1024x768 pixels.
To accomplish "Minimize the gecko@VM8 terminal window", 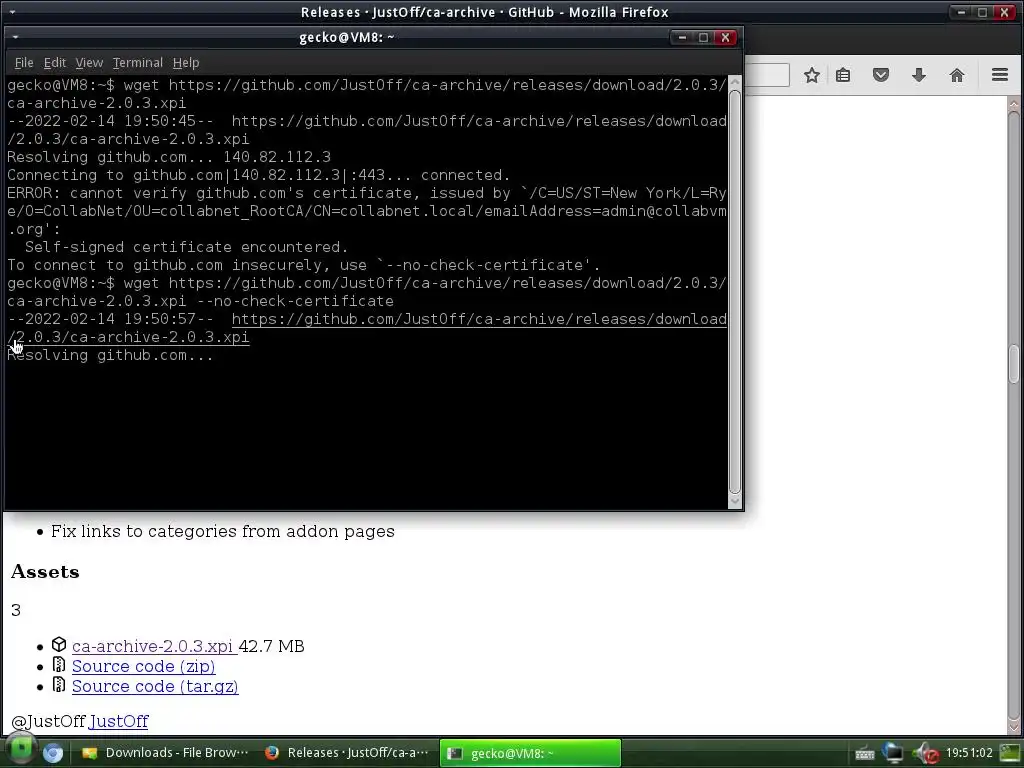I will pos(682,37).
